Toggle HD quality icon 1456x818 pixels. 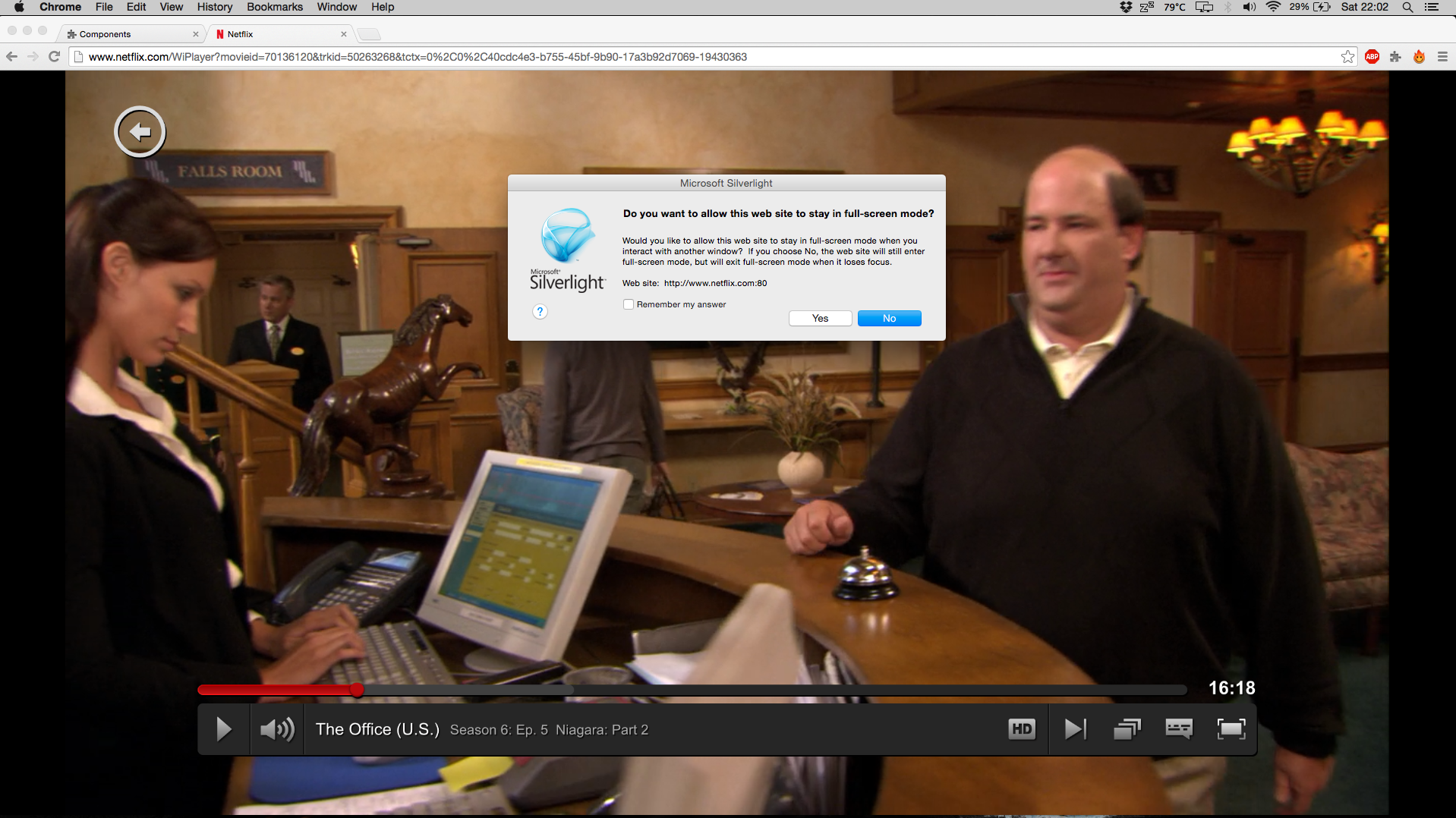(1022, 729)
